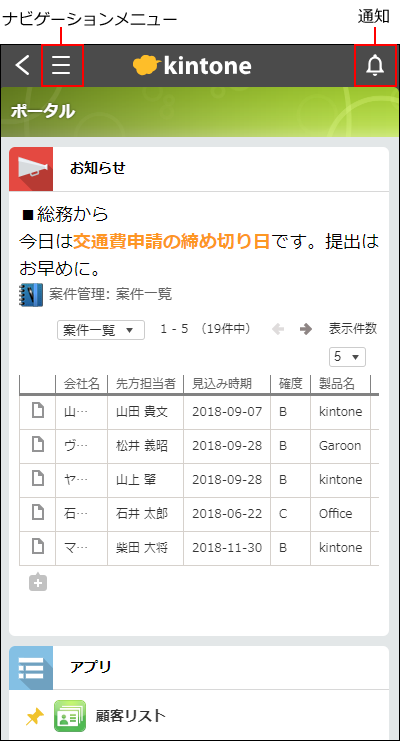Open the 顧客リスト app
The width and height of the screenshot is (412, 741).
(131, 716)
